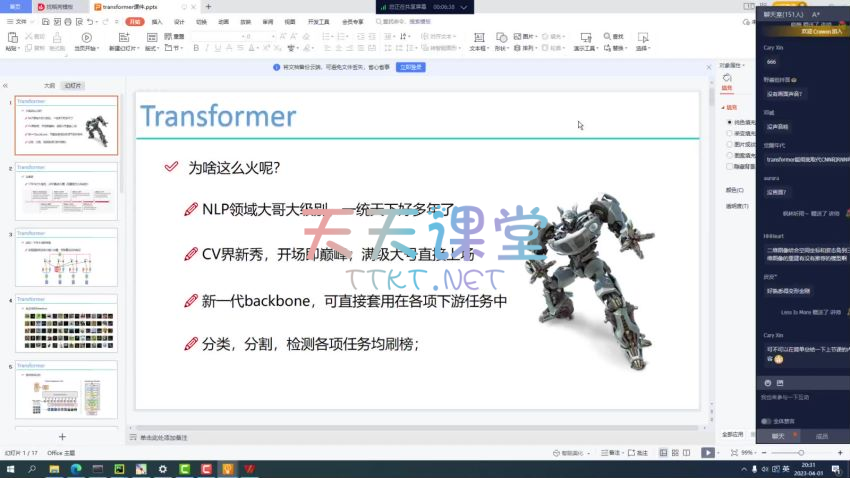Select the picture fill radio option
This screenshot has width=850, height=478.
[729, 144]
